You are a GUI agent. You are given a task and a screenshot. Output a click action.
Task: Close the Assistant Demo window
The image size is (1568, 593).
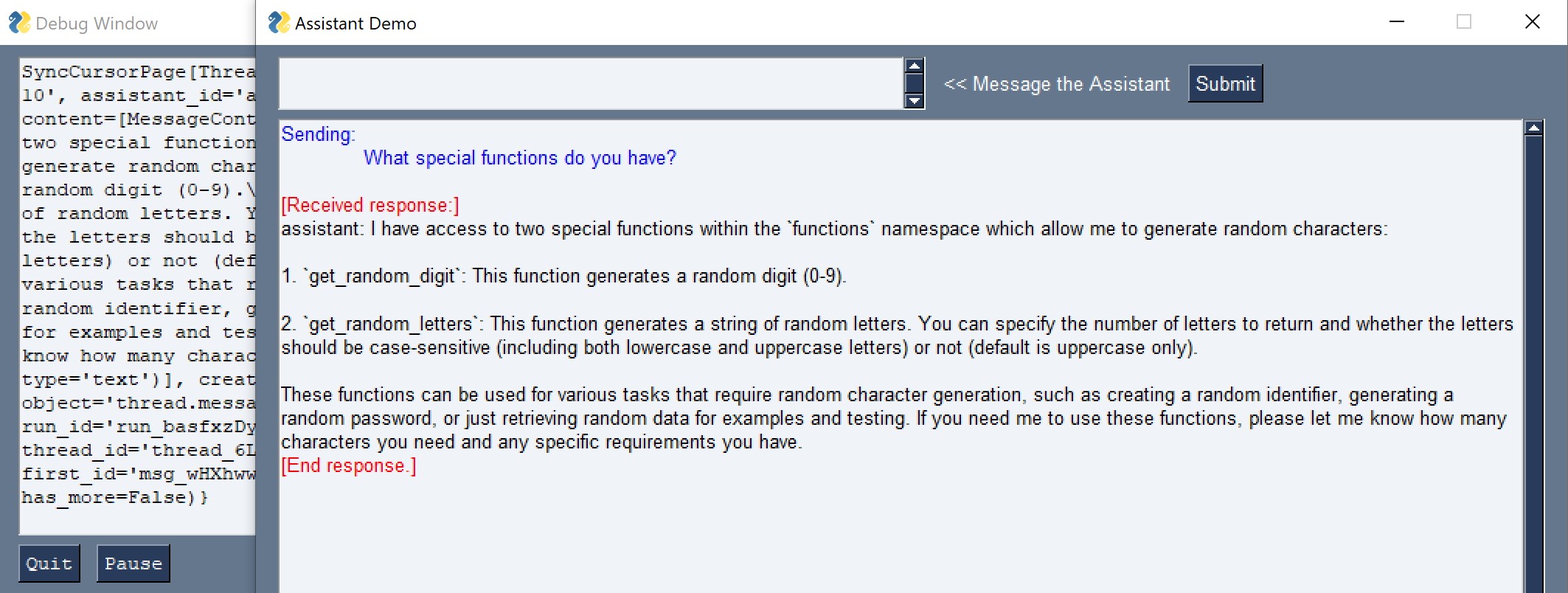click(1532, 22)
